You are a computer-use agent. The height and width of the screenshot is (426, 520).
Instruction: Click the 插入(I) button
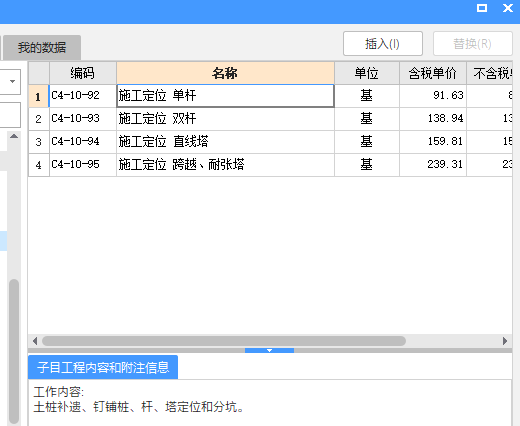coord(383,44)
